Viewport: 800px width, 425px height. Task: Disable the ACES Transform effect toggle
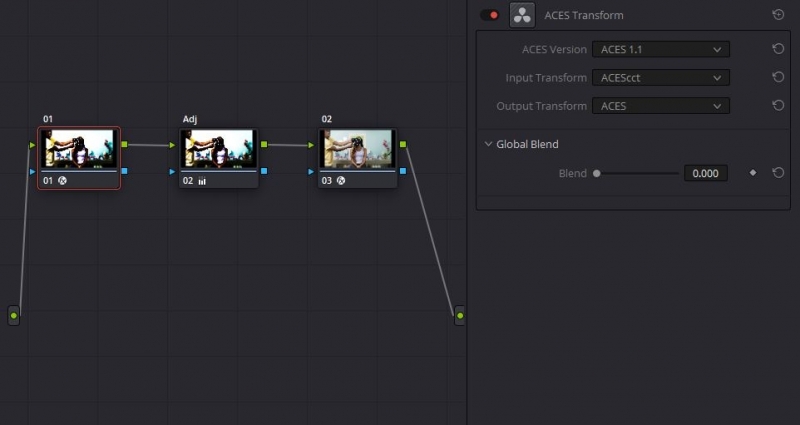click(490, 15)
